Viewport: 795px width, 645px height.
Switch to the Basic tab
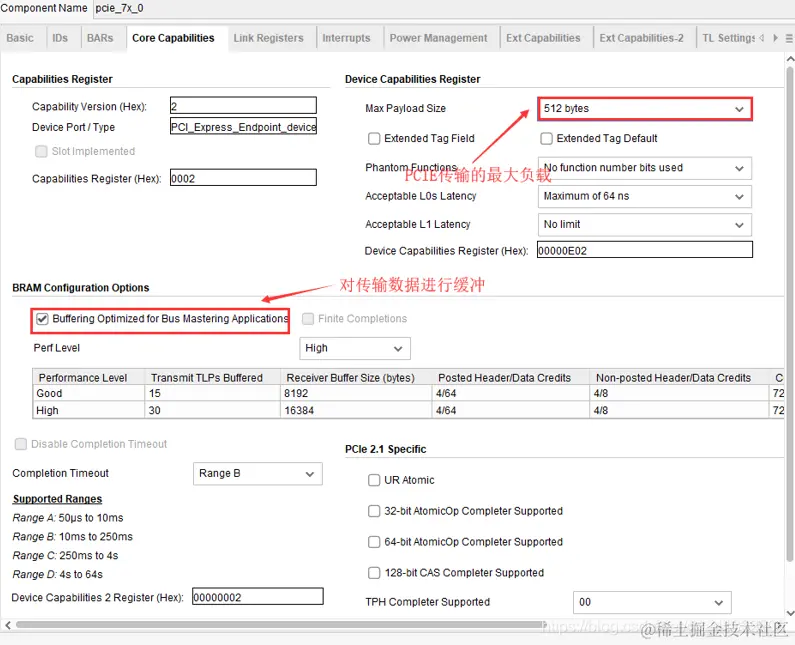[20, 38]
